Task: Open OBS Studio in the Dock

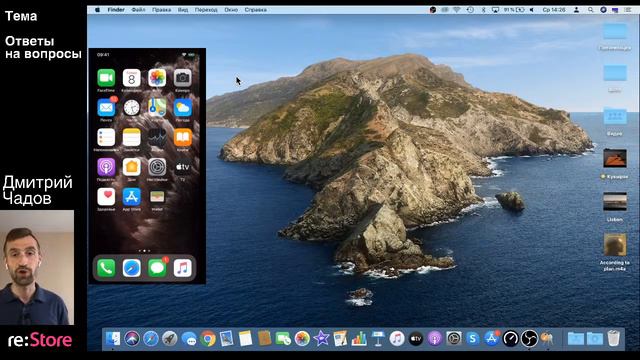Action: tap(529, 339)
